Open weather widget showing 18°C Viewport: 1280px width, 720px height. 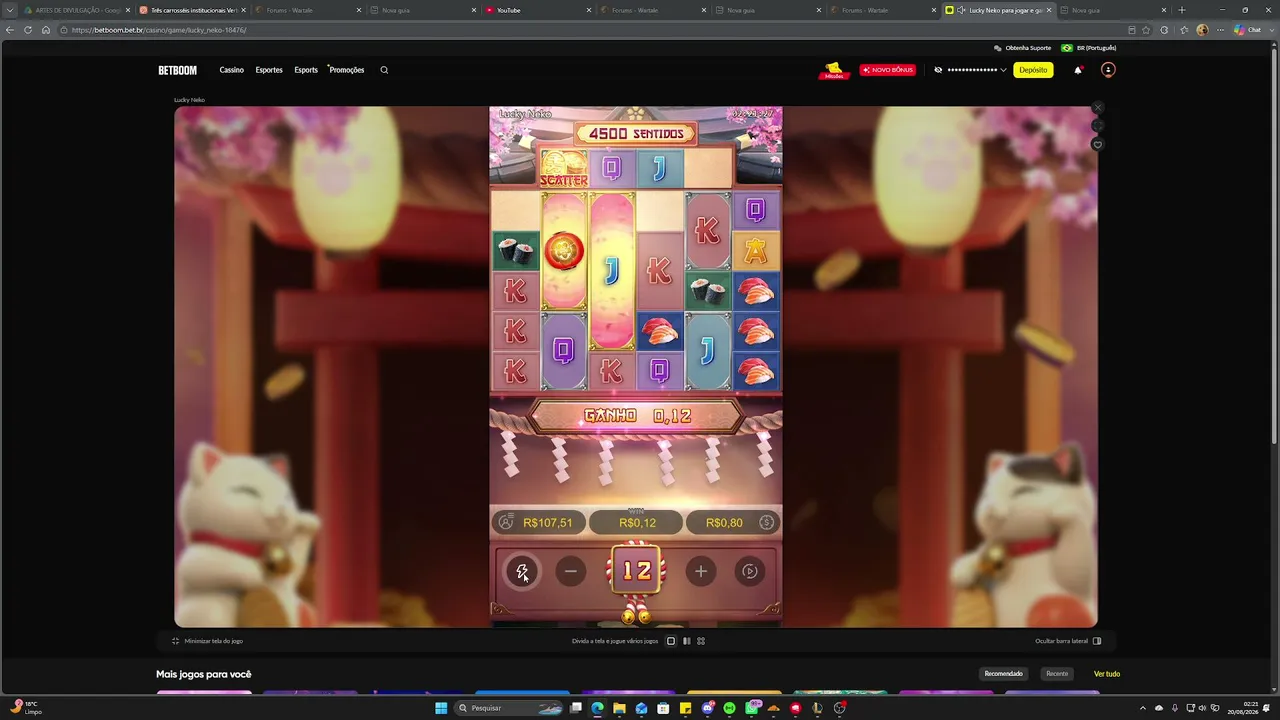[x=27, y=708]
